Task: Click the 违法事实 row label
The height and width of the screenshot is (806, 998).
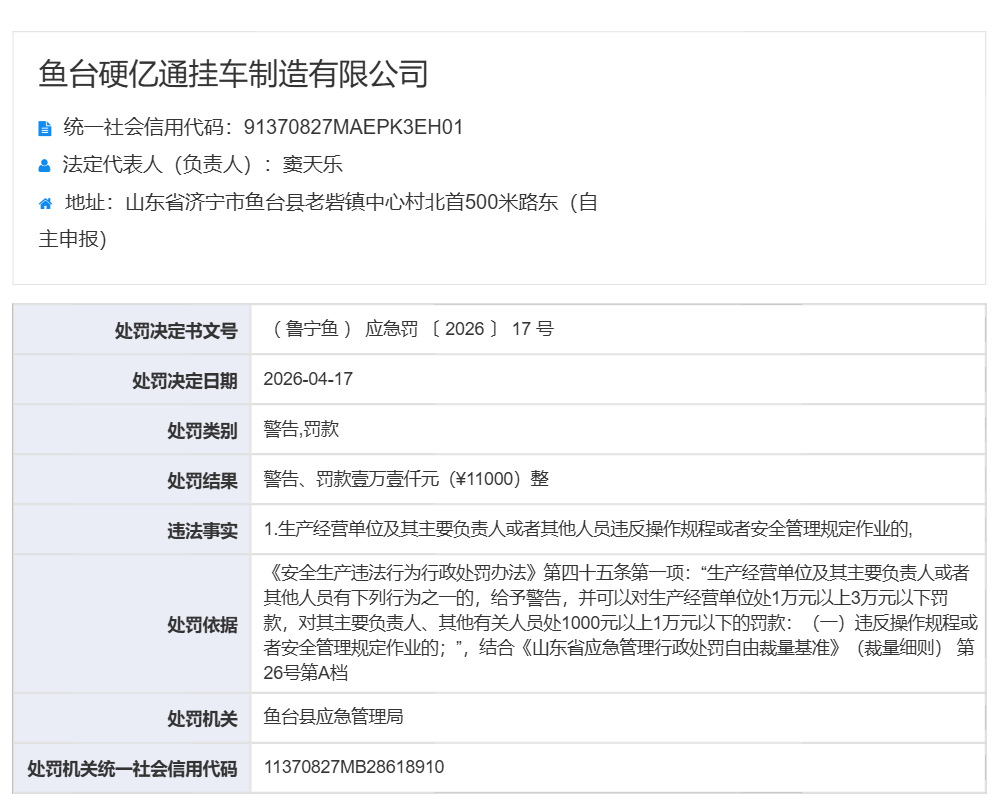Action: tap(202, 531)
